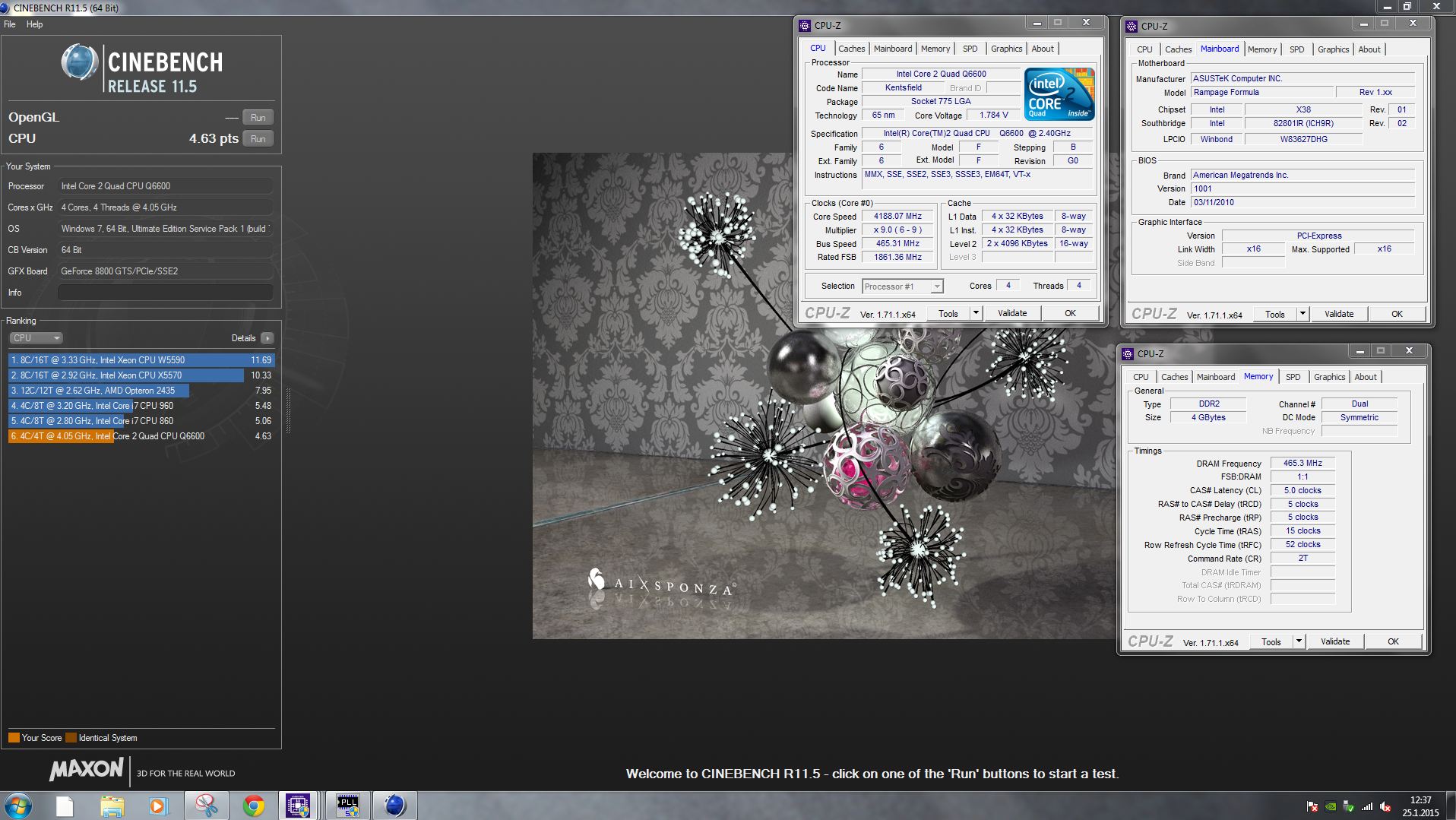Click Validate in CPU-Z CPU window
This screenshot has height=820, width=1456.
coord(1012,313)
